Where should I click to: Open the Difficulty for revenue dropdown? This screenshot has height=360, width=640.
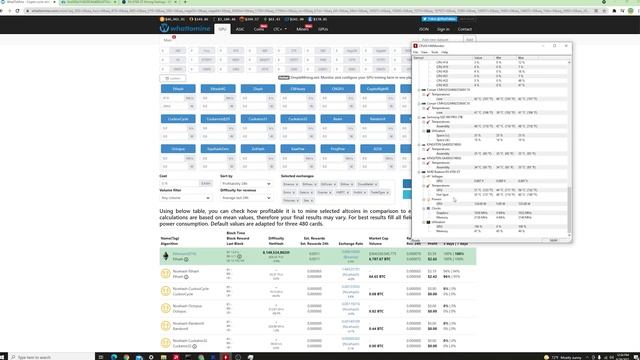[x=246, y=198]
